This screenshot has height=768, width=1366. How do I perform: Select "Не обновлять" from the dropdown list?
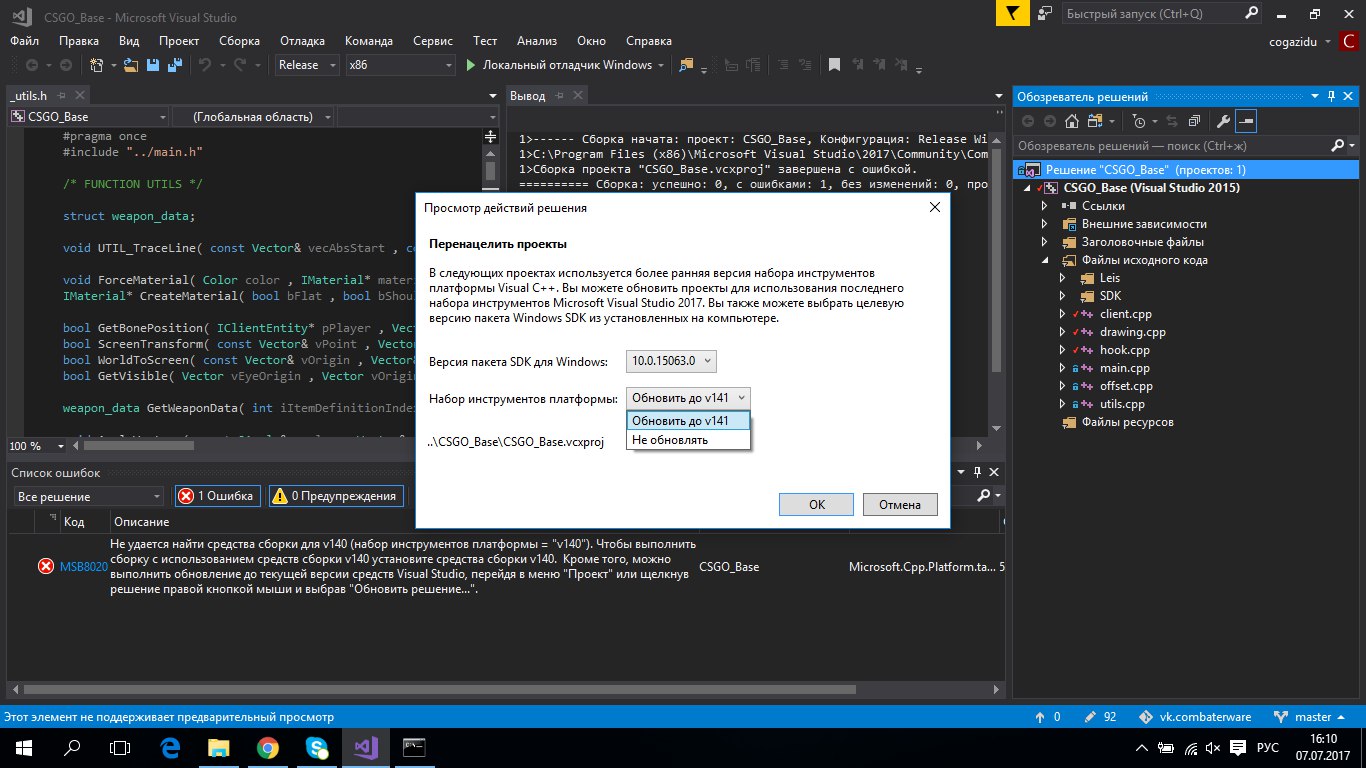(x=671, y=440)
